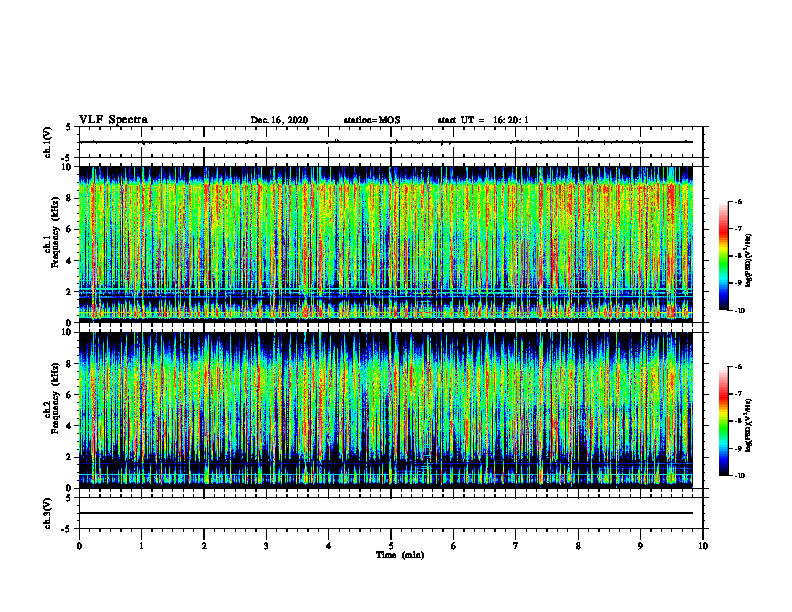This screenshot has height=612, width=792.
Task: Click the "-10" label on ch.2 color scale
Action: (x=740, y=476)
